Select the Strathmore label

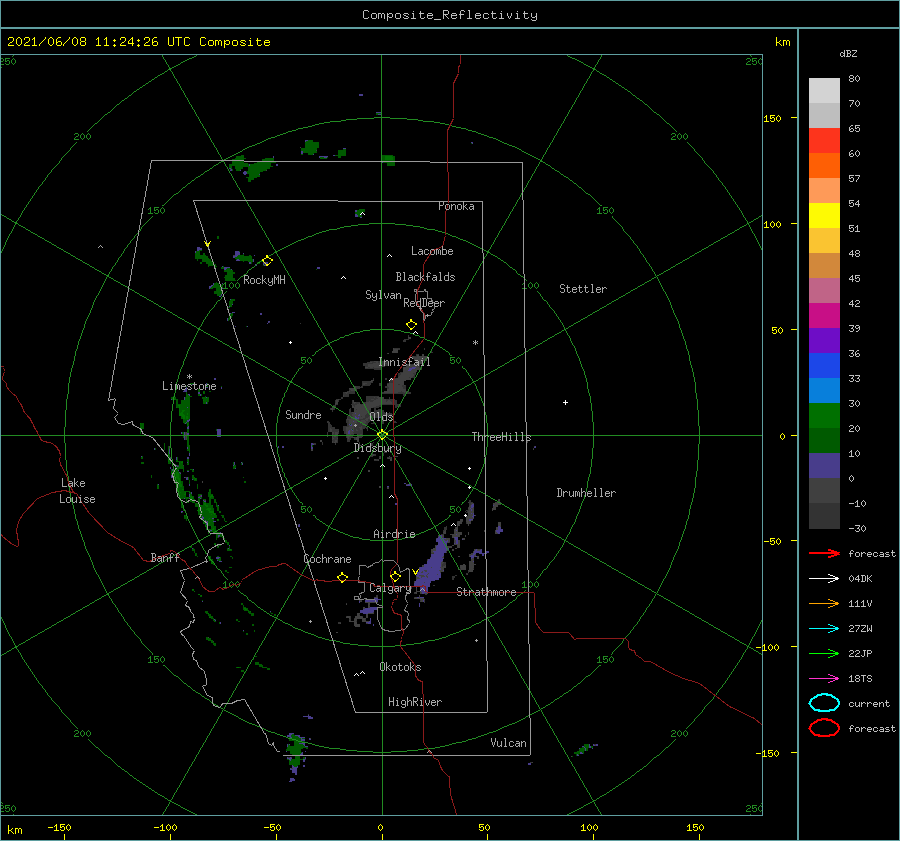pos(486,592)
